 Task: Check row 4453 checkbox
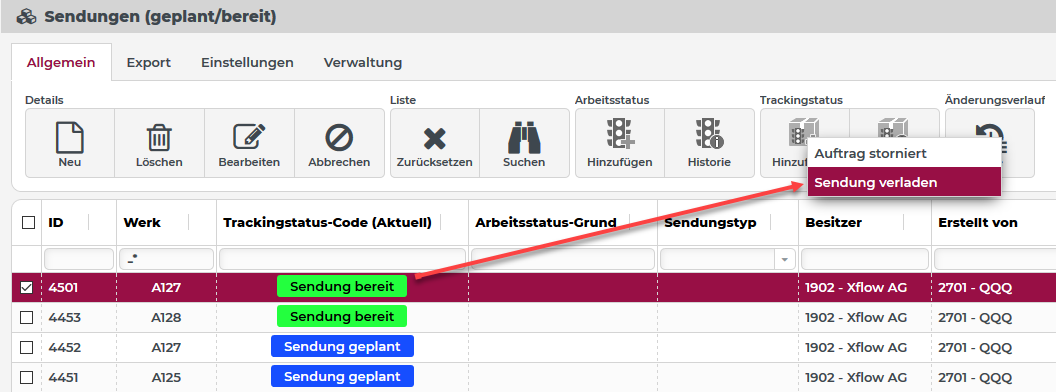tap(26, 317)
